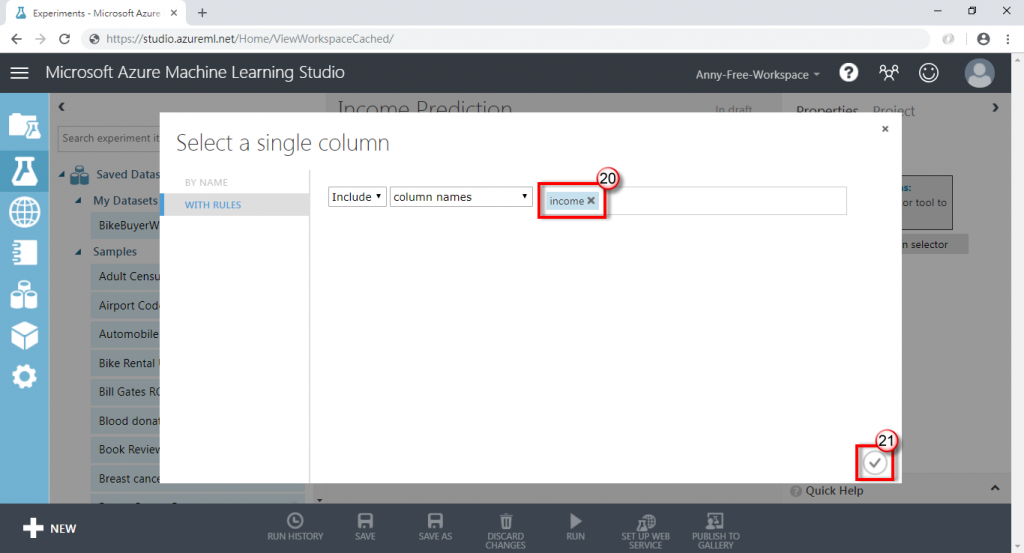Viewport: 1024px width, 553px height.
Task: Click Set Up Web Service
Action: pos(645,531)
